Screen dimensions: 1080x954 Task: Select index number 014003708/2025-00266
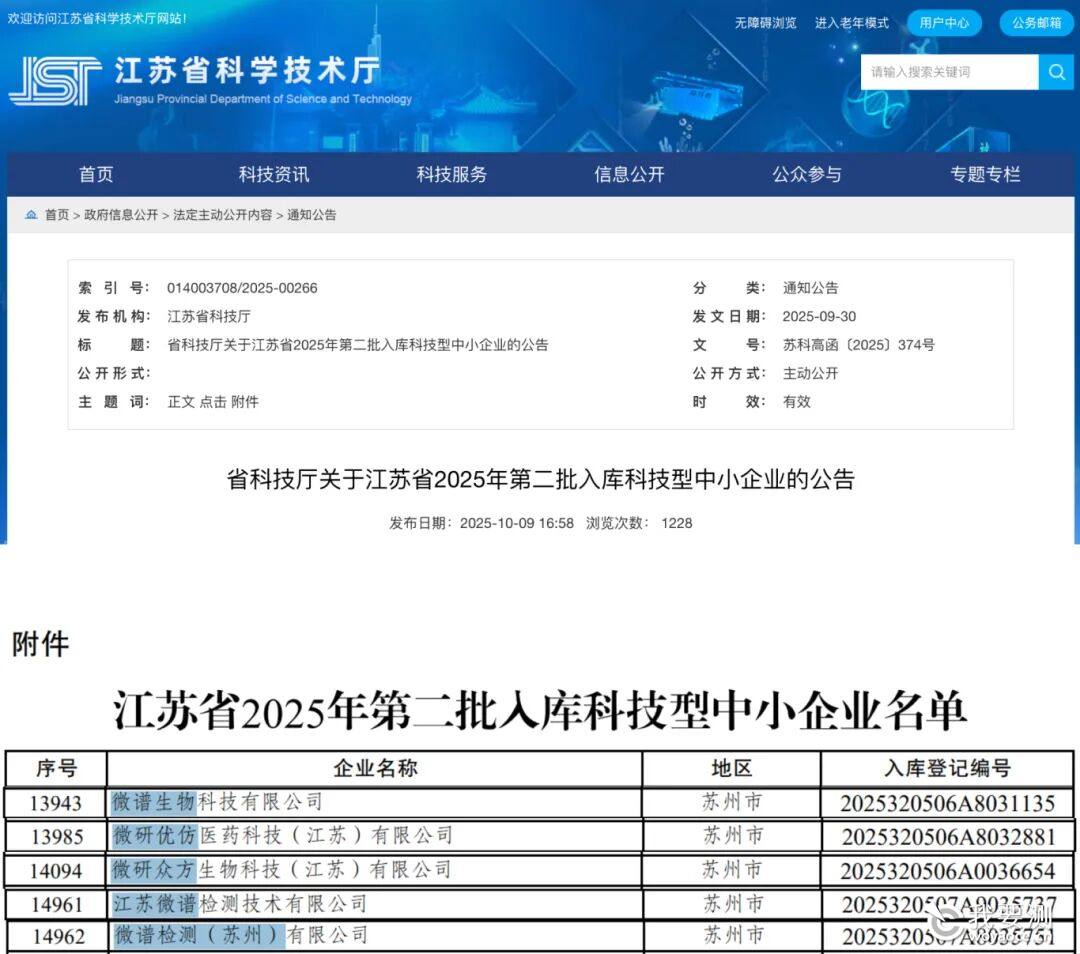[242, 288]
